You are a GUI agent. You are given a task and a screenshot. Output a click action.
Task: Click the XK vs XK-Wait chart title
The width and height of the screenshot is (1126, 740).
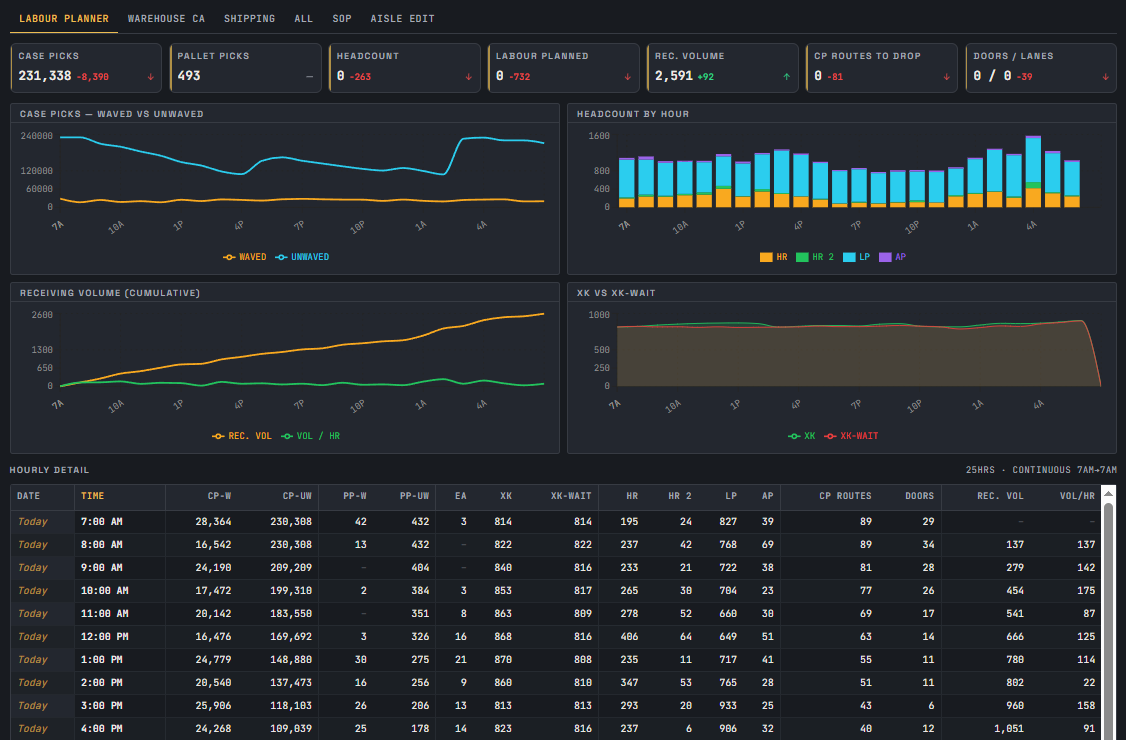[x=616, y=293]
